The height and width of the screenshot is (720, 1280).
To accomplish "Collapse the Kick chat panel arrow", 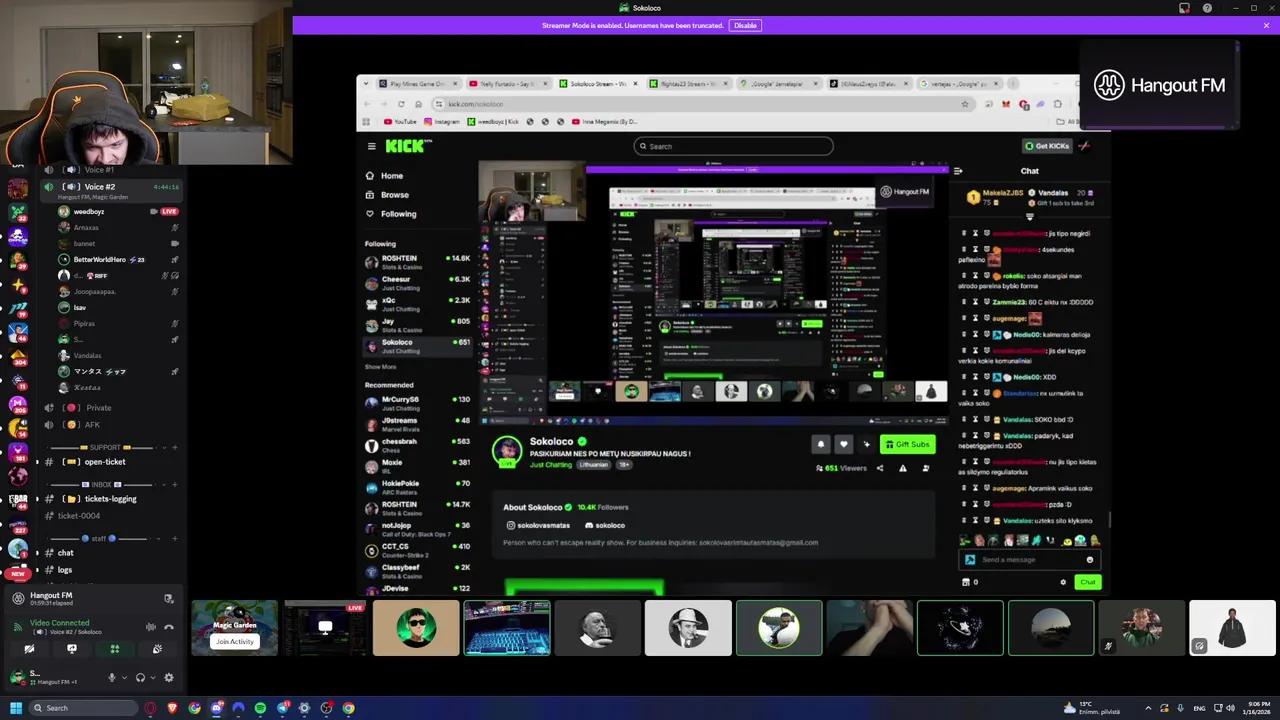I will tap(958, 171).
